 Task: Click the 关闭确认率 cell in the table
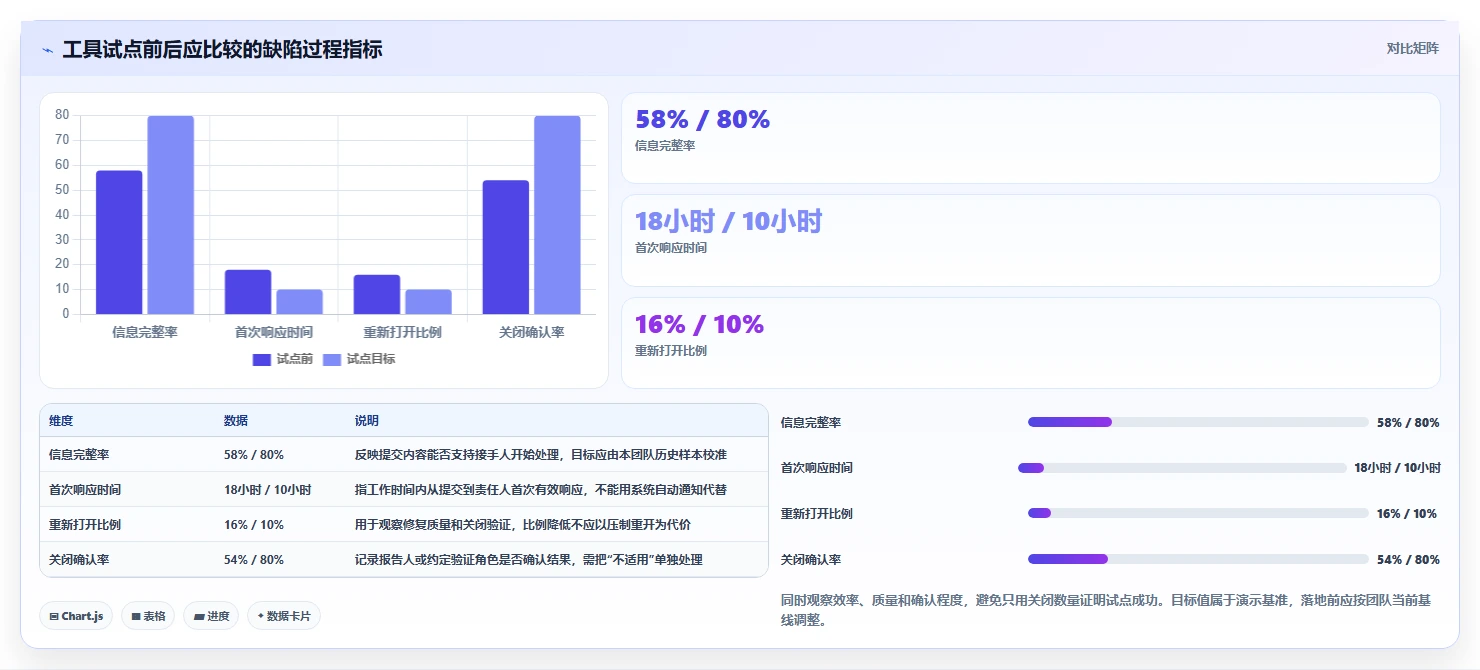coord(79,560)
